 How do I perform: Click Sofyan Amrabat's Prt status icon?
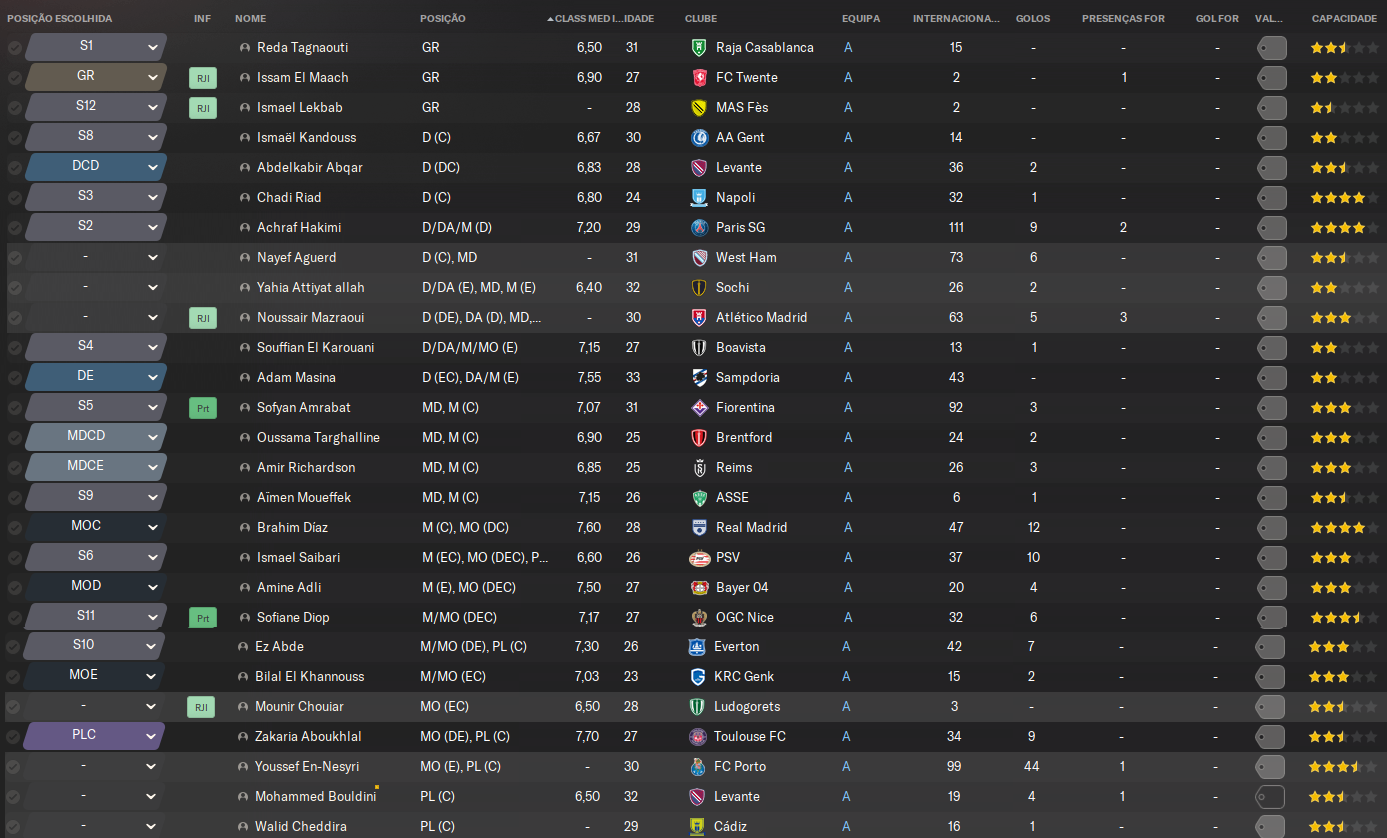coord(202,408)
